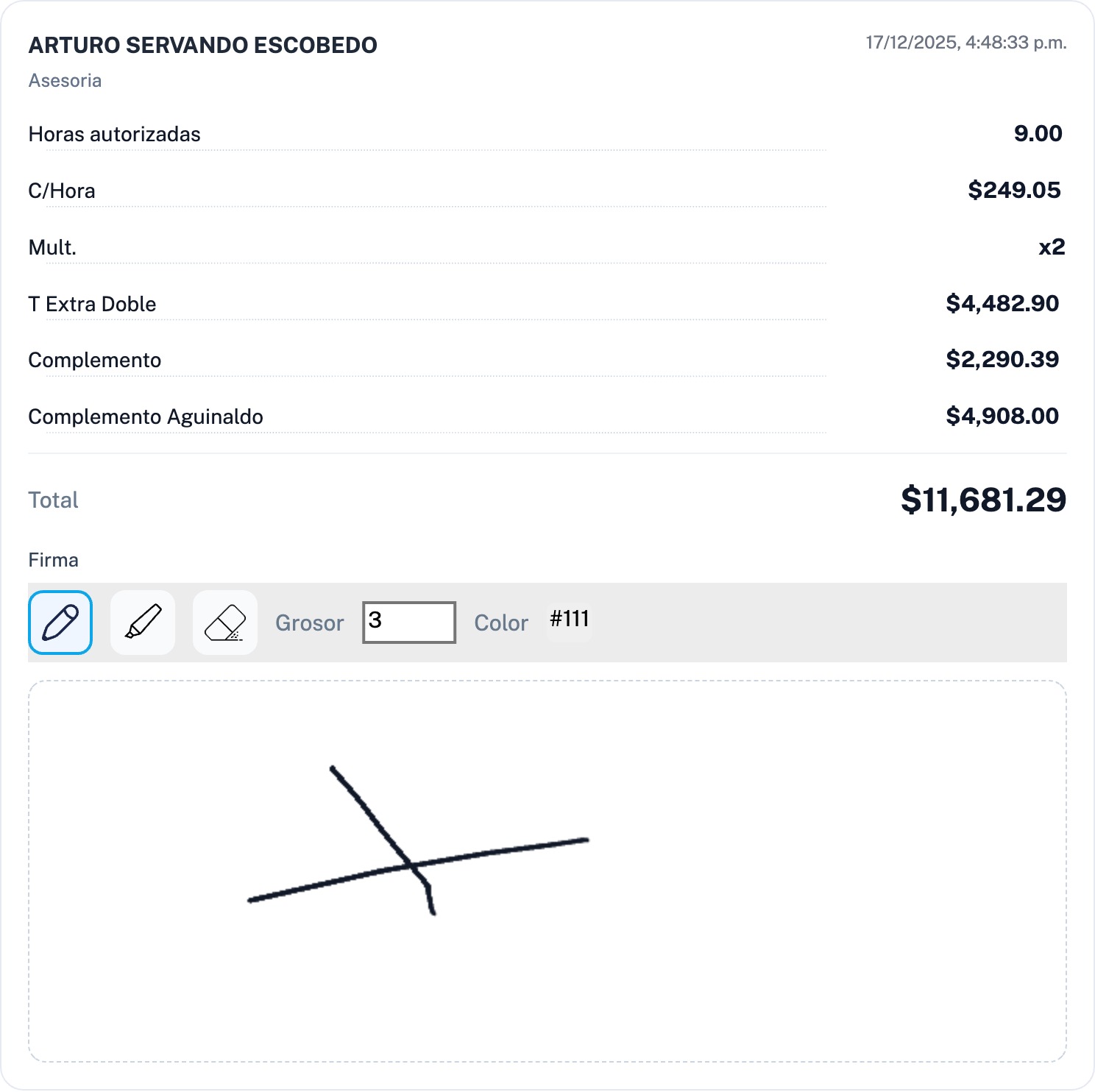
Task: Click the Grosor label text
Action: (309, 623)
